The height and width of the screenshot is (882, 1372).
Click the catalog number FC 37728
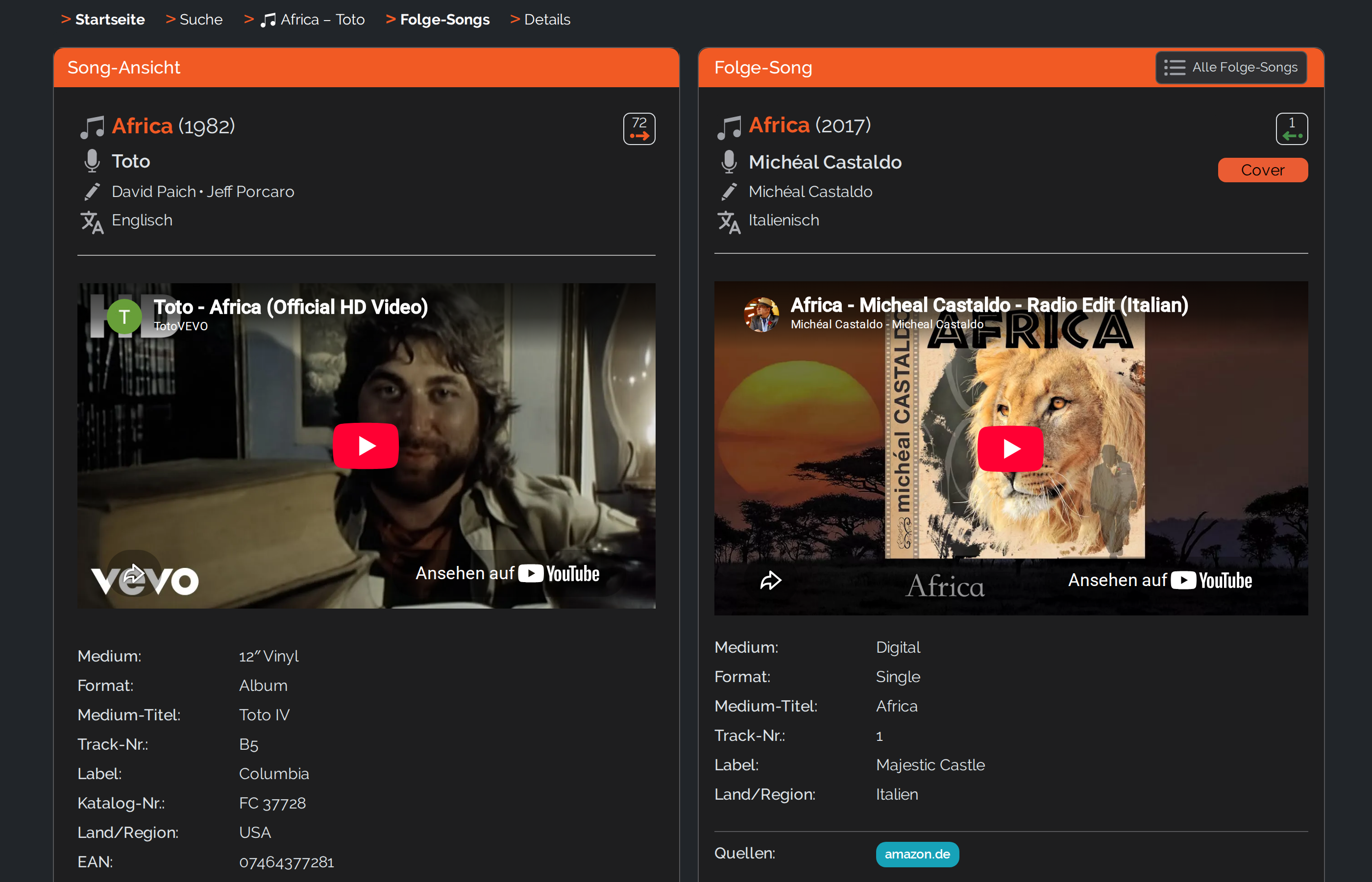pyautogui.click(x=272, y=803)
